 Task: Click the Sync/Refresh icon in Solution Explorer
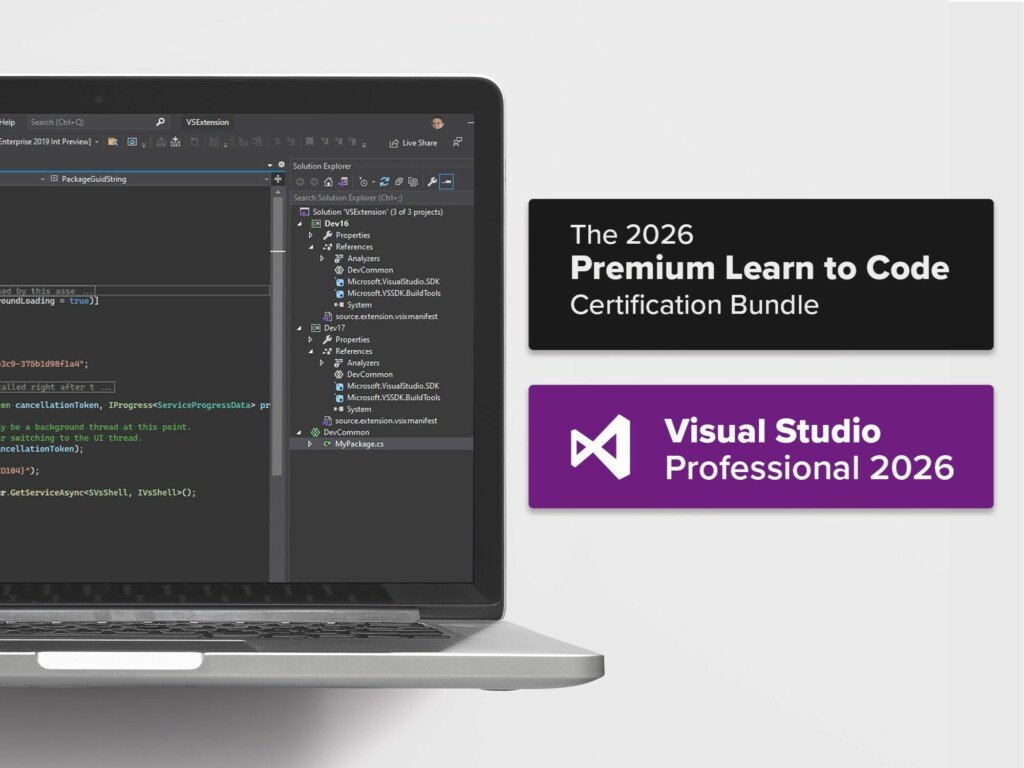(384, 182)
